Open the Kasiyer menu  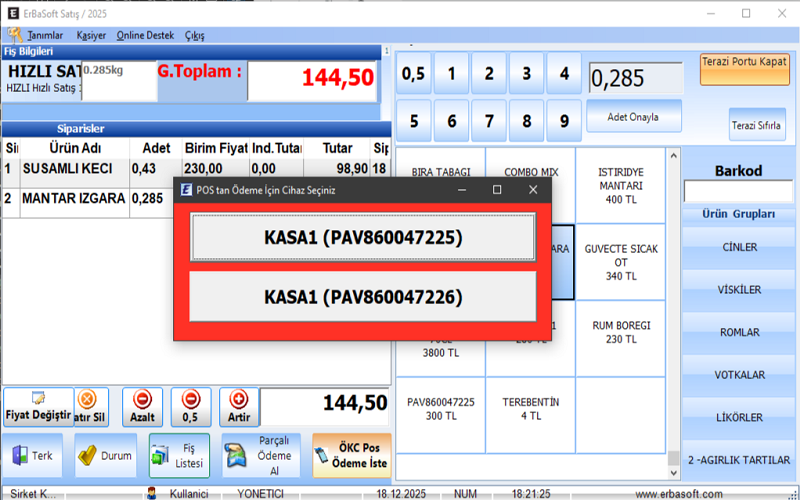pos(91,35)
